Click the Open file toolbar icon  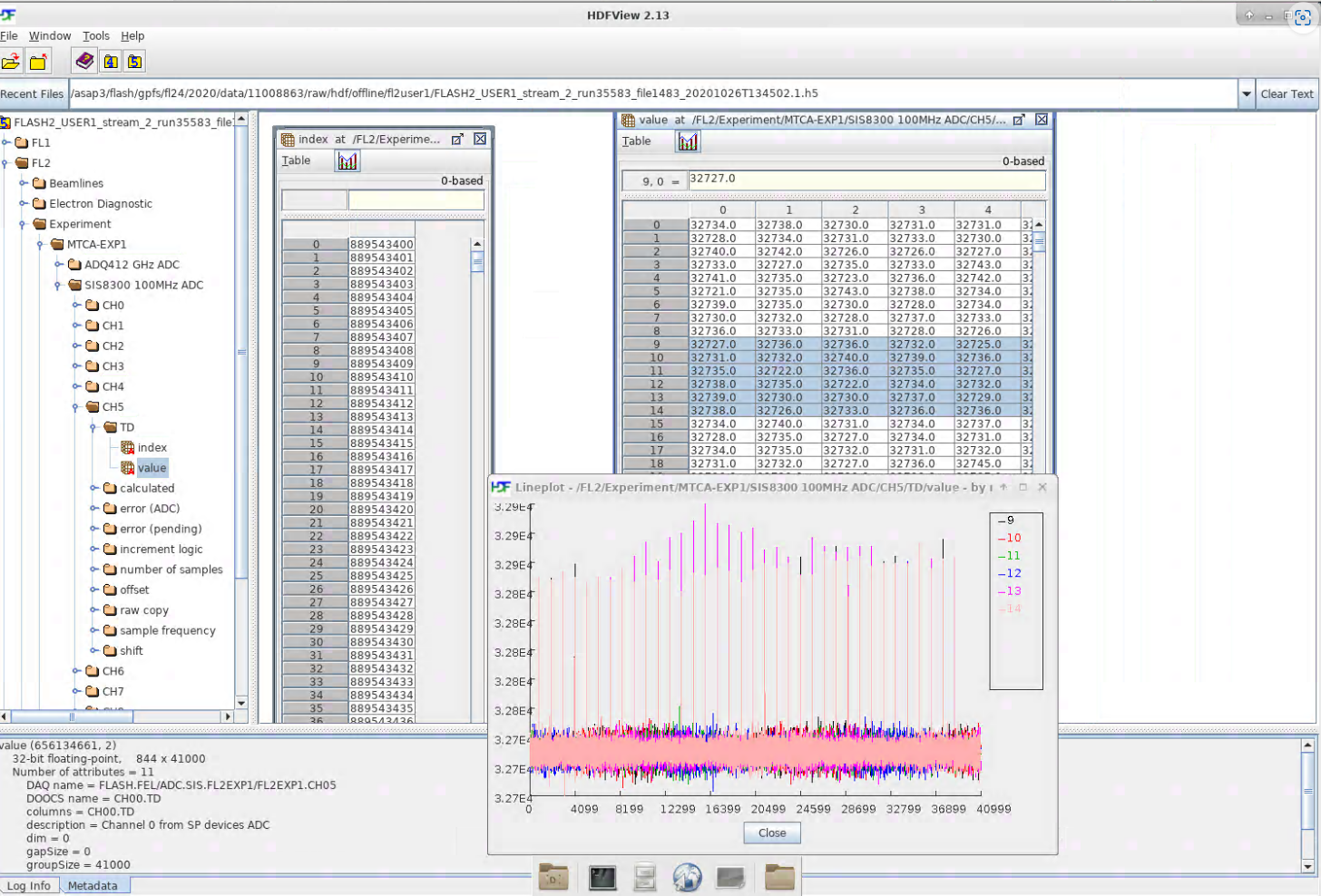point(11,62)
